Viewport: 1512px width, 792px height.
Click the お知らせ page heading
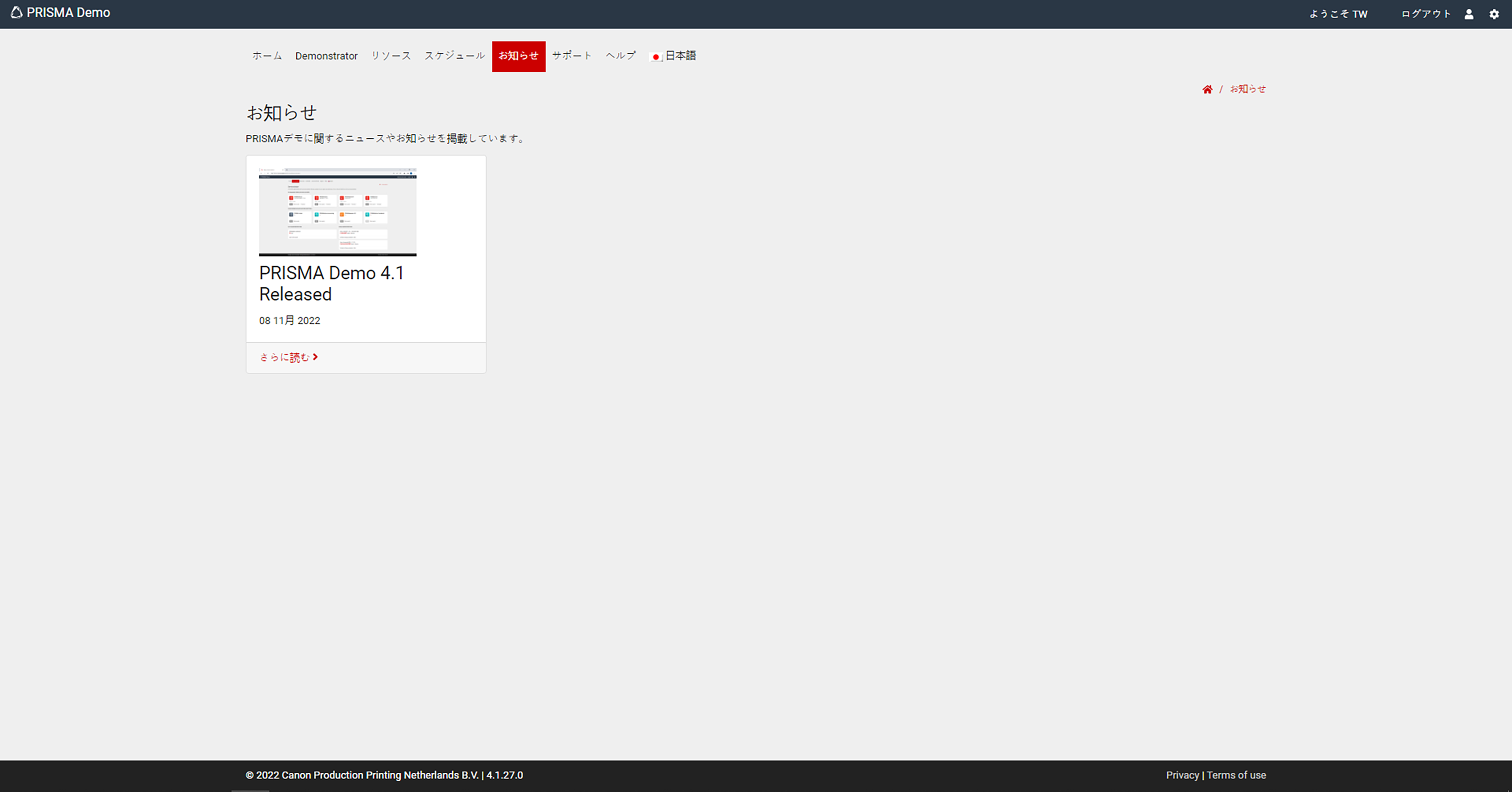click(x=281, y=113)
